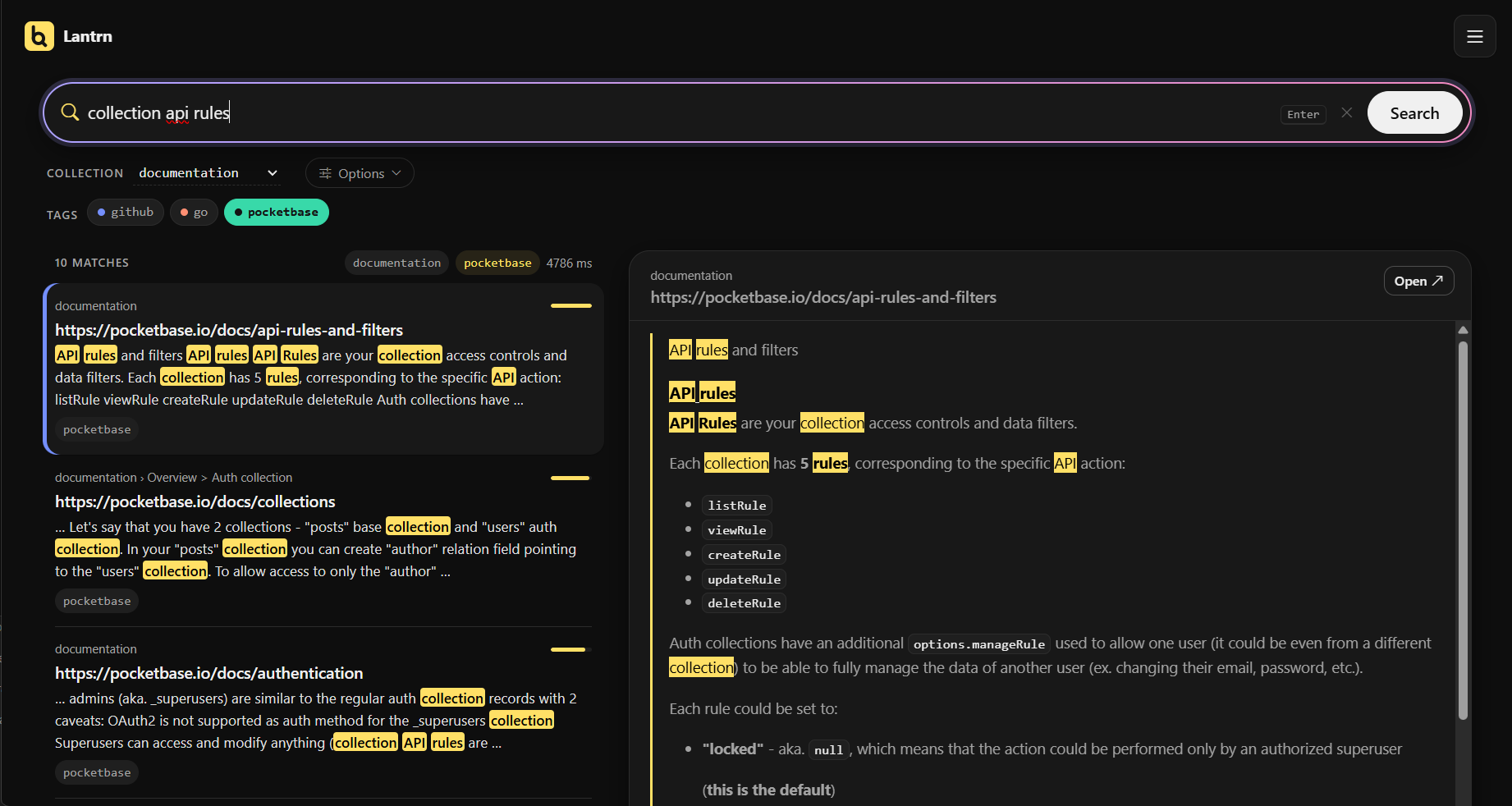Click pocketbase tag under first result
The height and width of the screenshot is (806, 1512).
tap(97, 429)
